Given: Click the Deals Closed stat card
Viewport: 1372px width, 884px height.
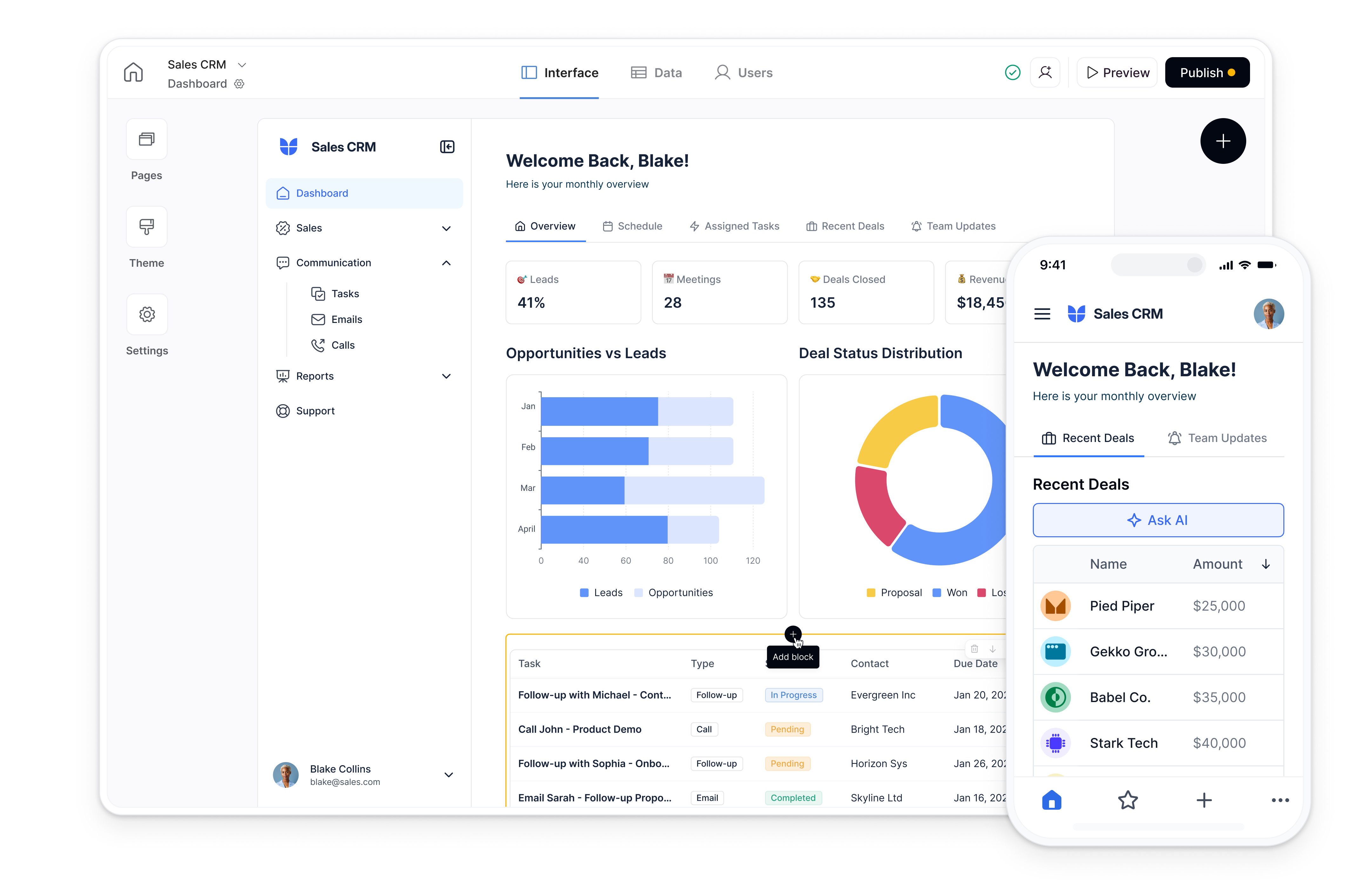Looking at the screenshot, I should (x=866, y=292).
